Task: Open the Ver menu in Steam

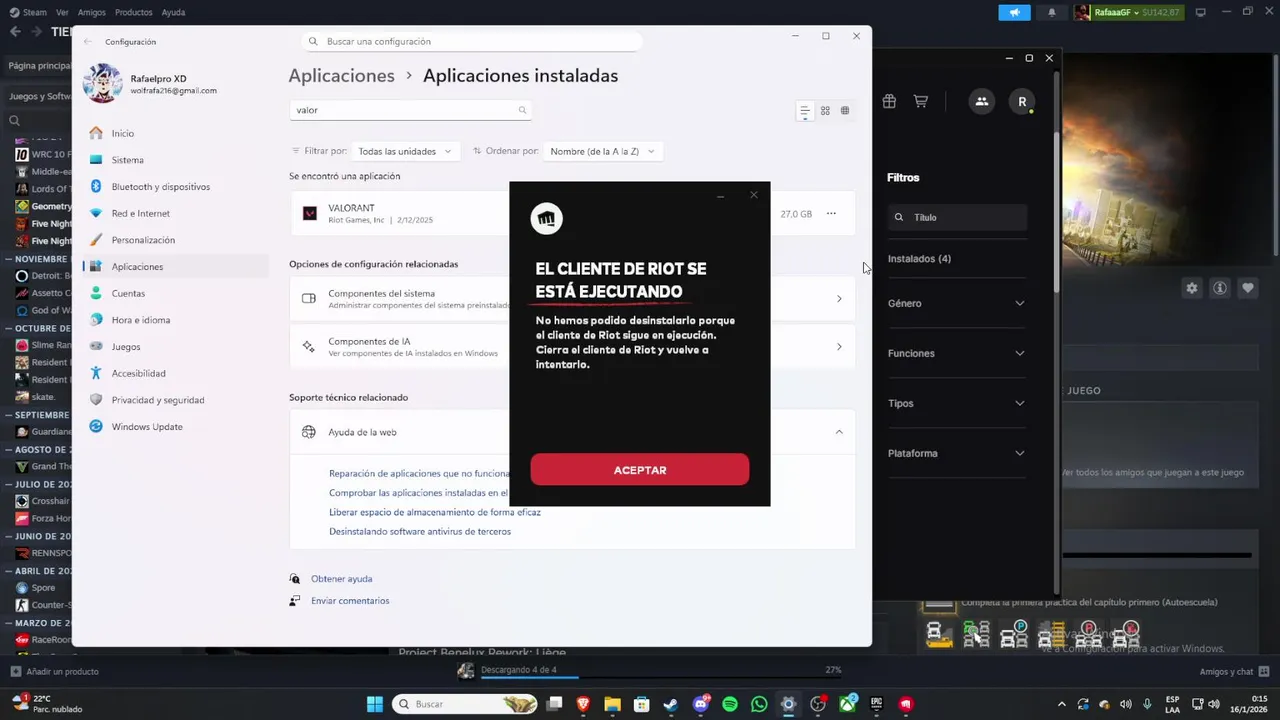Action: click(63, 12)
